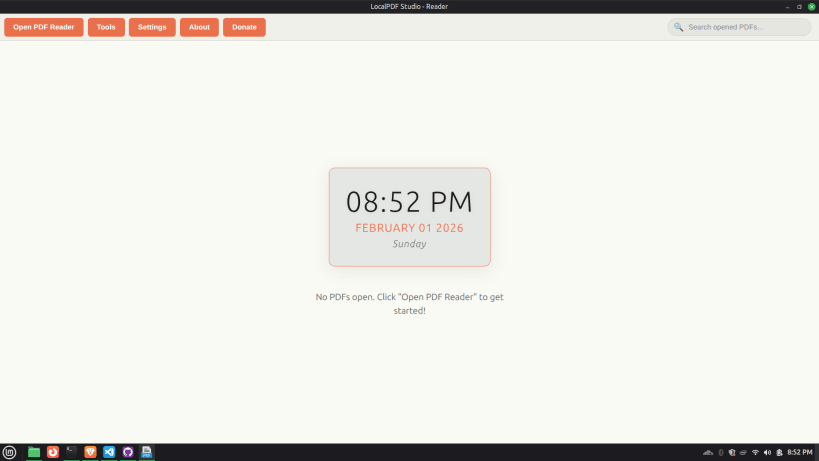Screen dimensions: 819x461
Task: Open GitHub Desktop from taskbar
Action: (x=128, y=452)
